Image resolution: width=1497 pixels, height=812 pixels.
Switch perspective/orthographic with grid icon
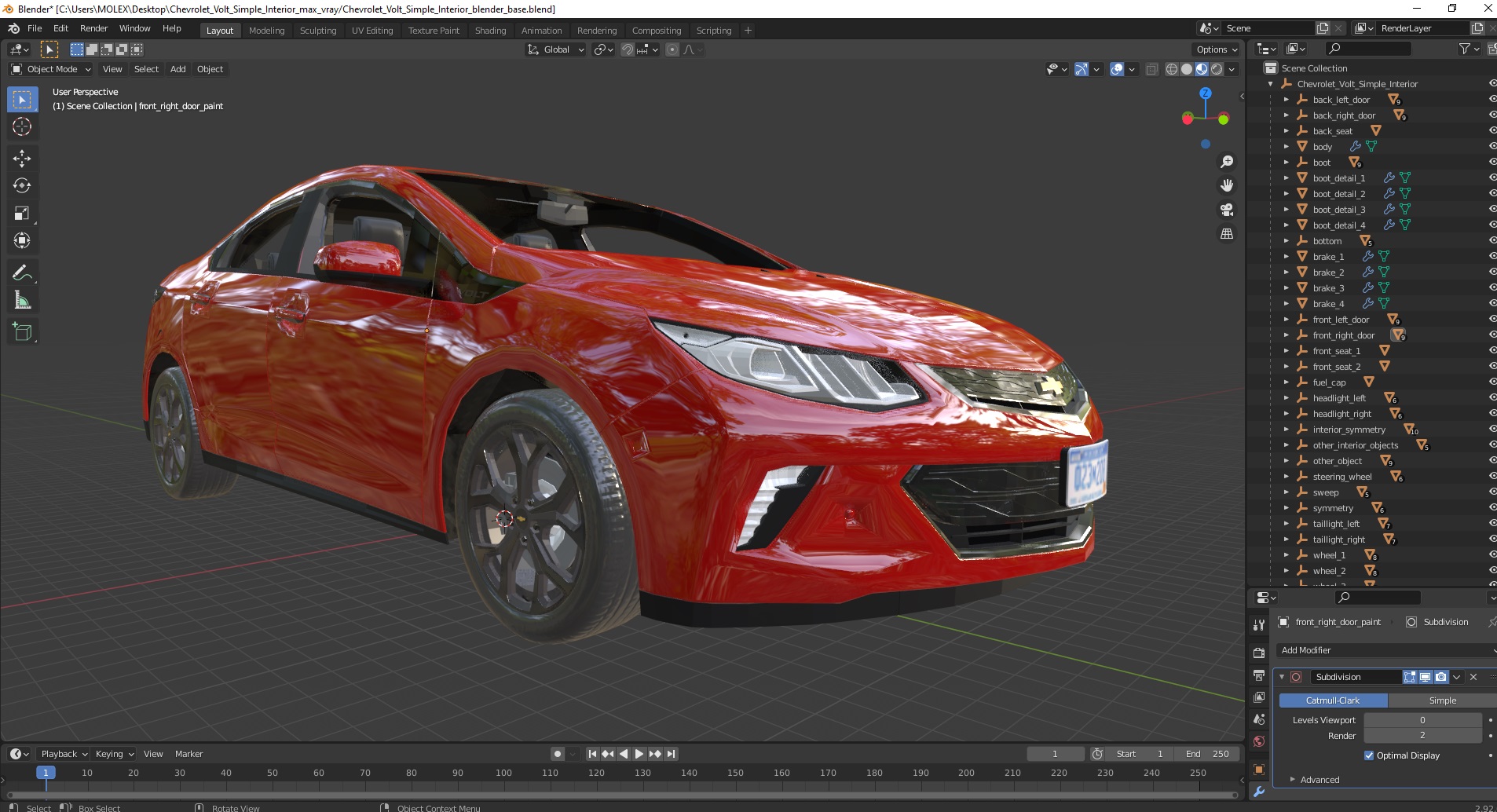point(1227,234)
